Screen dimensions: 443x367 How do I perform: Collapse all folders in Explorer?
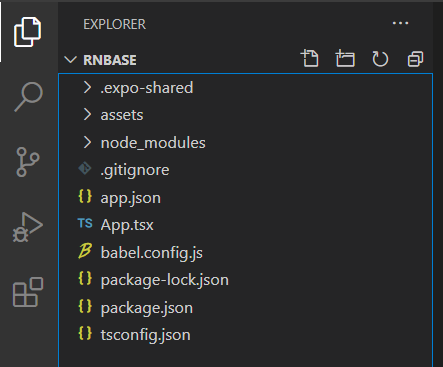pyautogui.click(x=415, y=59)
